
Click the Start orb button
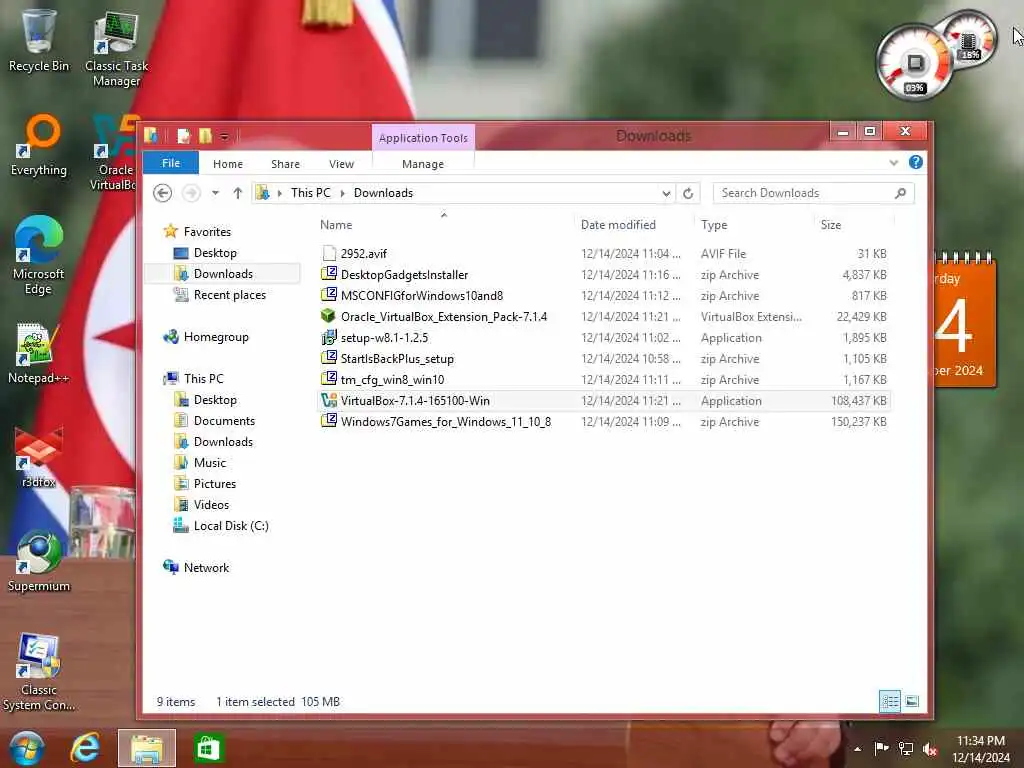(27, 748)
